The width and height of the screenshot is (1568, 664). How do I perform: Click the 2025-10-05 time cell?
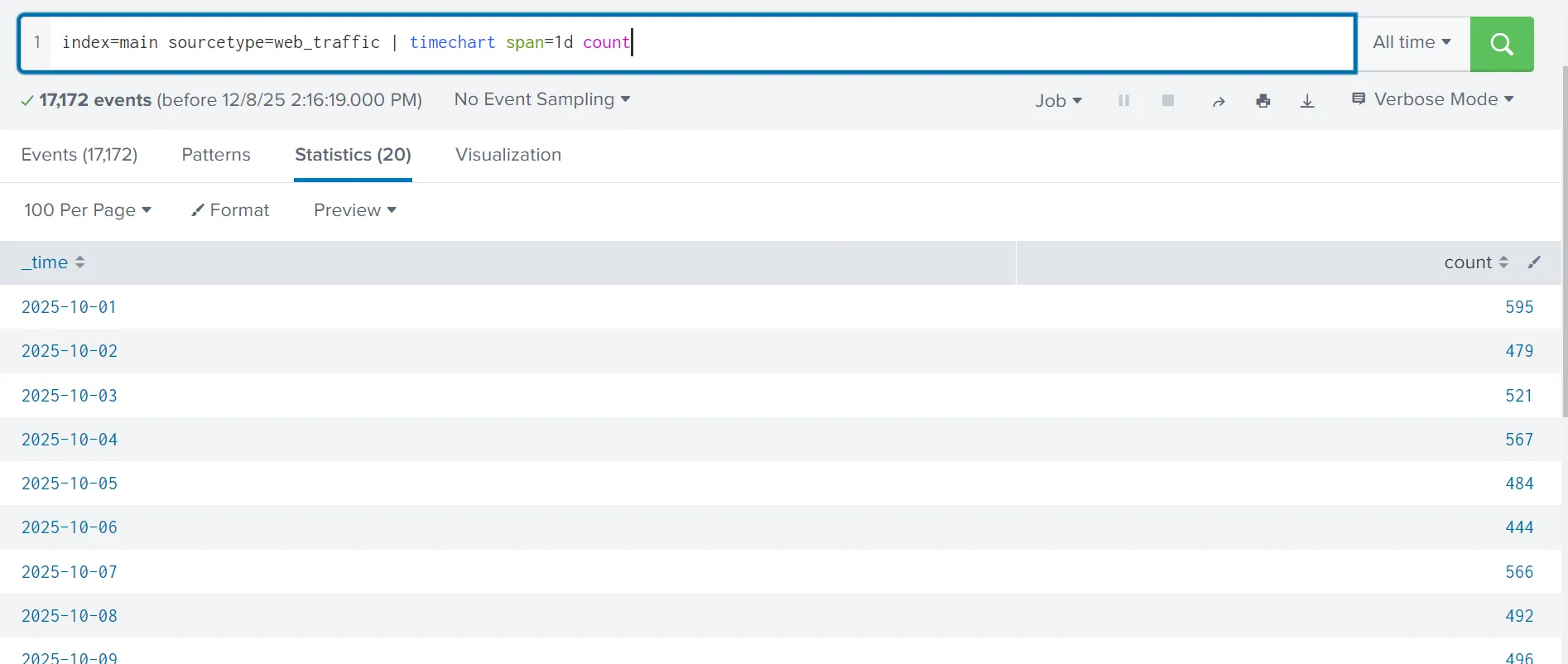pyautogui.click(x=70, y=484)
